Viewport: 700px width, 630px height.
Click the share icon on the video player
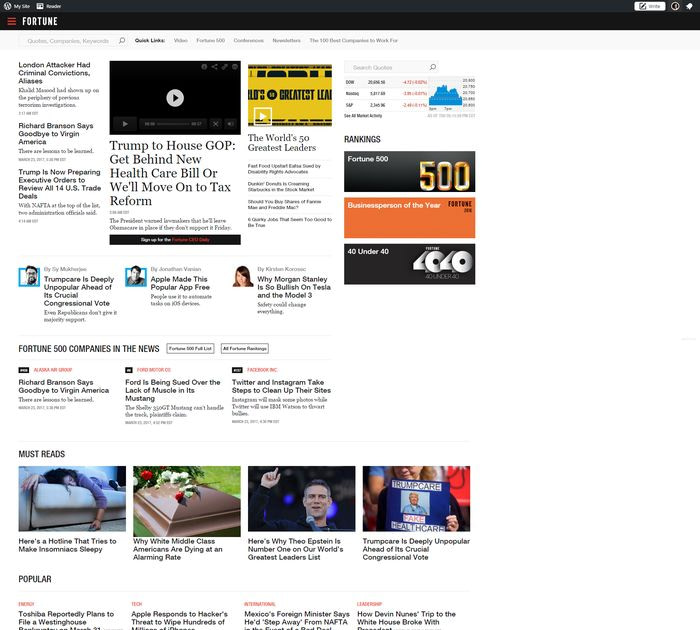[x=214, y=67]
